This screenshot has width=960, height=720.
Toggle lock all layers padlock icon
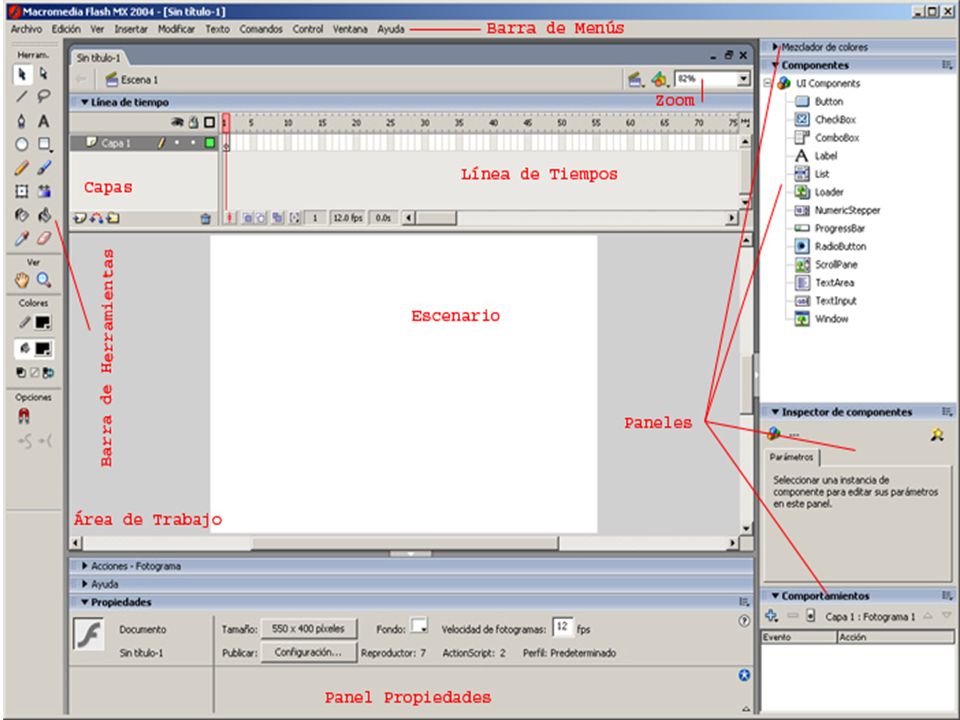pos(193,122)
